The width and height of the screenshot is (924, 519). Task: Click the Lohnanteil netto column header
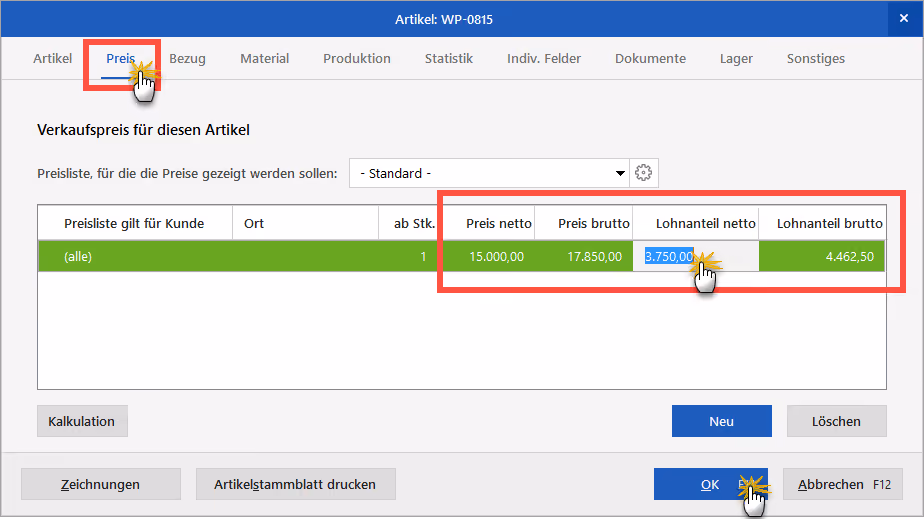point(696,223)
